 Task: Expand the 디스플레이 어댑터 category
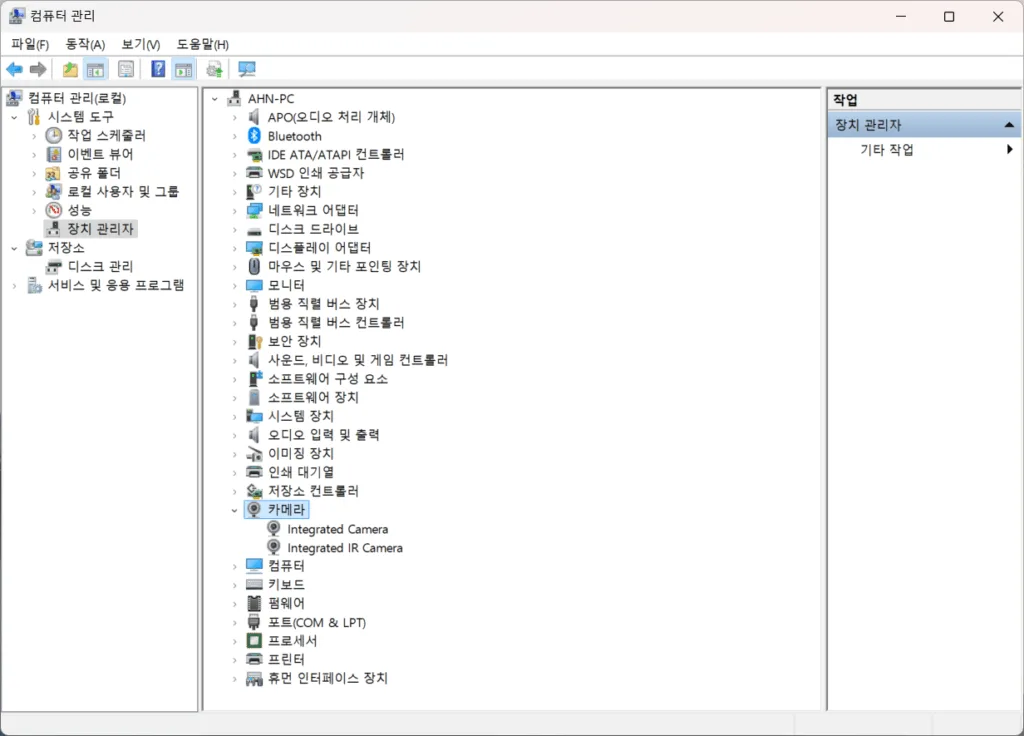pos(234,248)
